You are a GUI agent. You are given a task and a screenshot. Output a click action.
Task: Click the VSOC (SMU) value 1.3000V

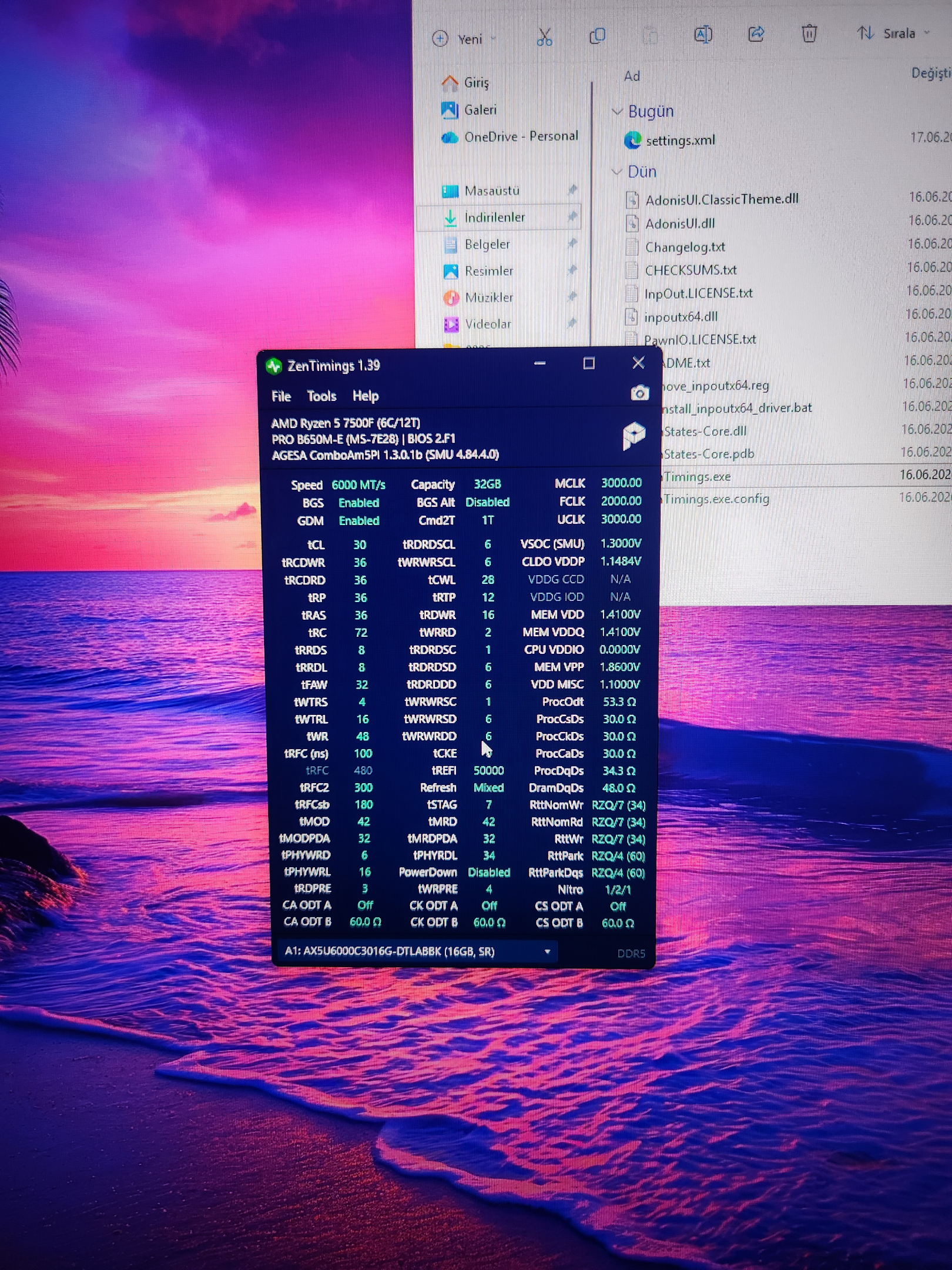click(x=621, y=544)
